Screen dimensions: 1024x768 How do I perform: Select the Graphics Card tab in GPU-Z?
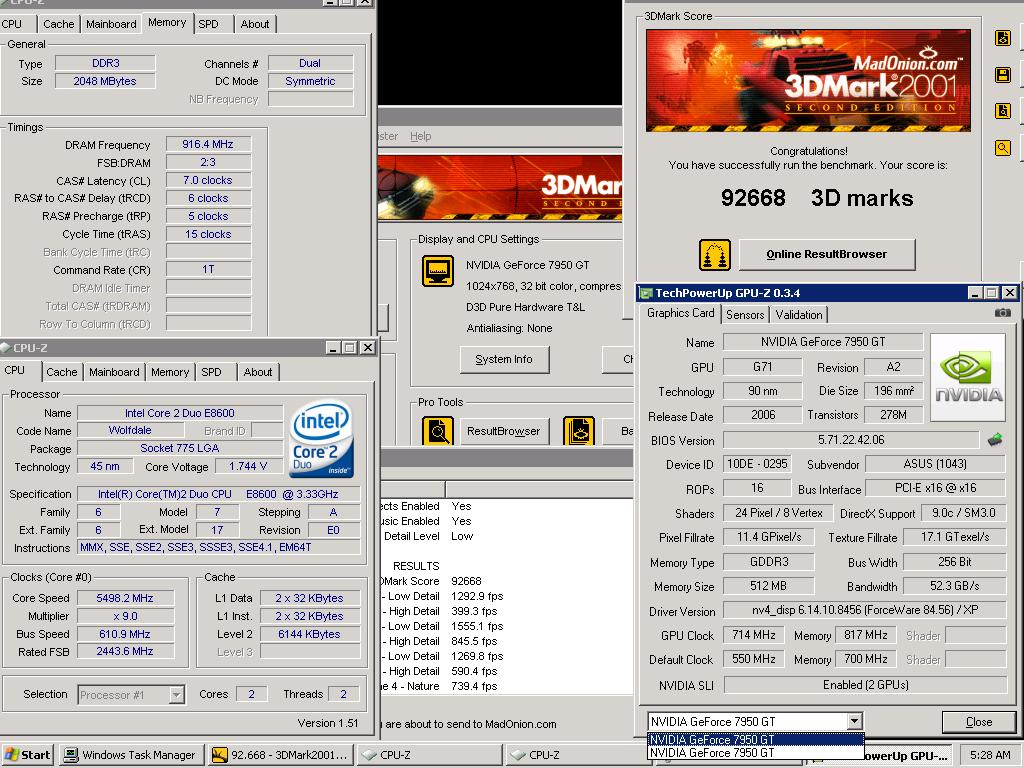click(x=680, y=313)
